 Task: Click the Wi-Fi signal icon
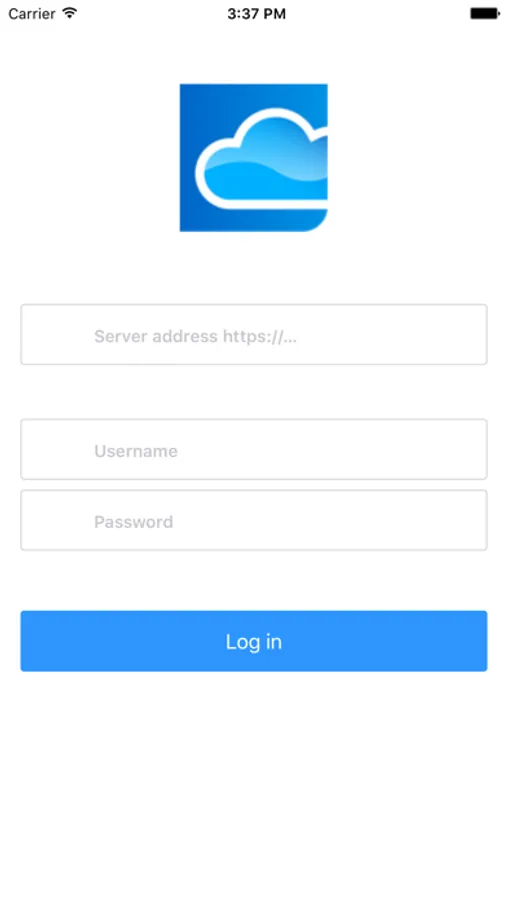(x=70, y=13)
